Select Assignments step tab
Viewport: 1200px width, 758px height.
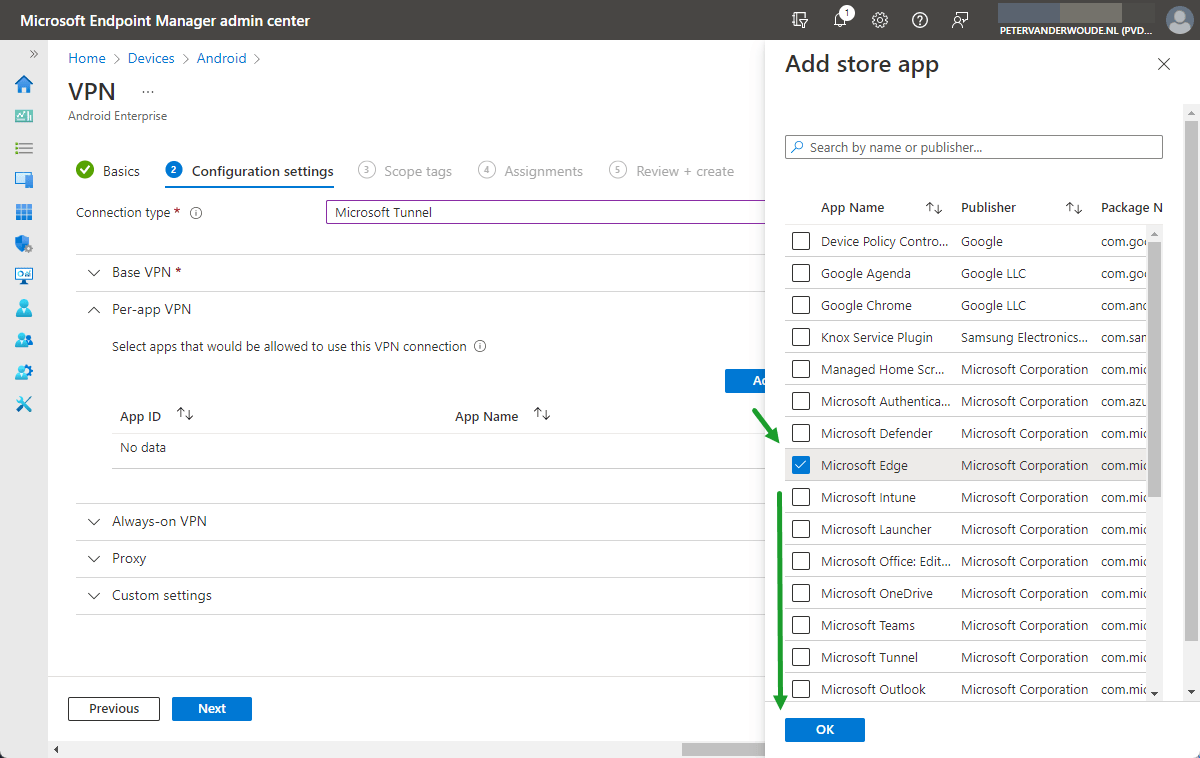pos(531,171)
